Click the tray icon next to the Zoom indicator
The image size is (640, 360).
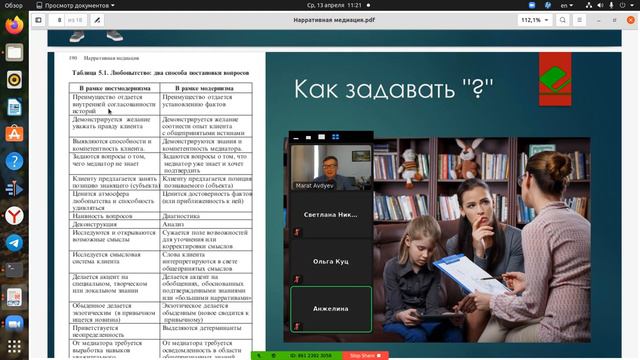548,5
